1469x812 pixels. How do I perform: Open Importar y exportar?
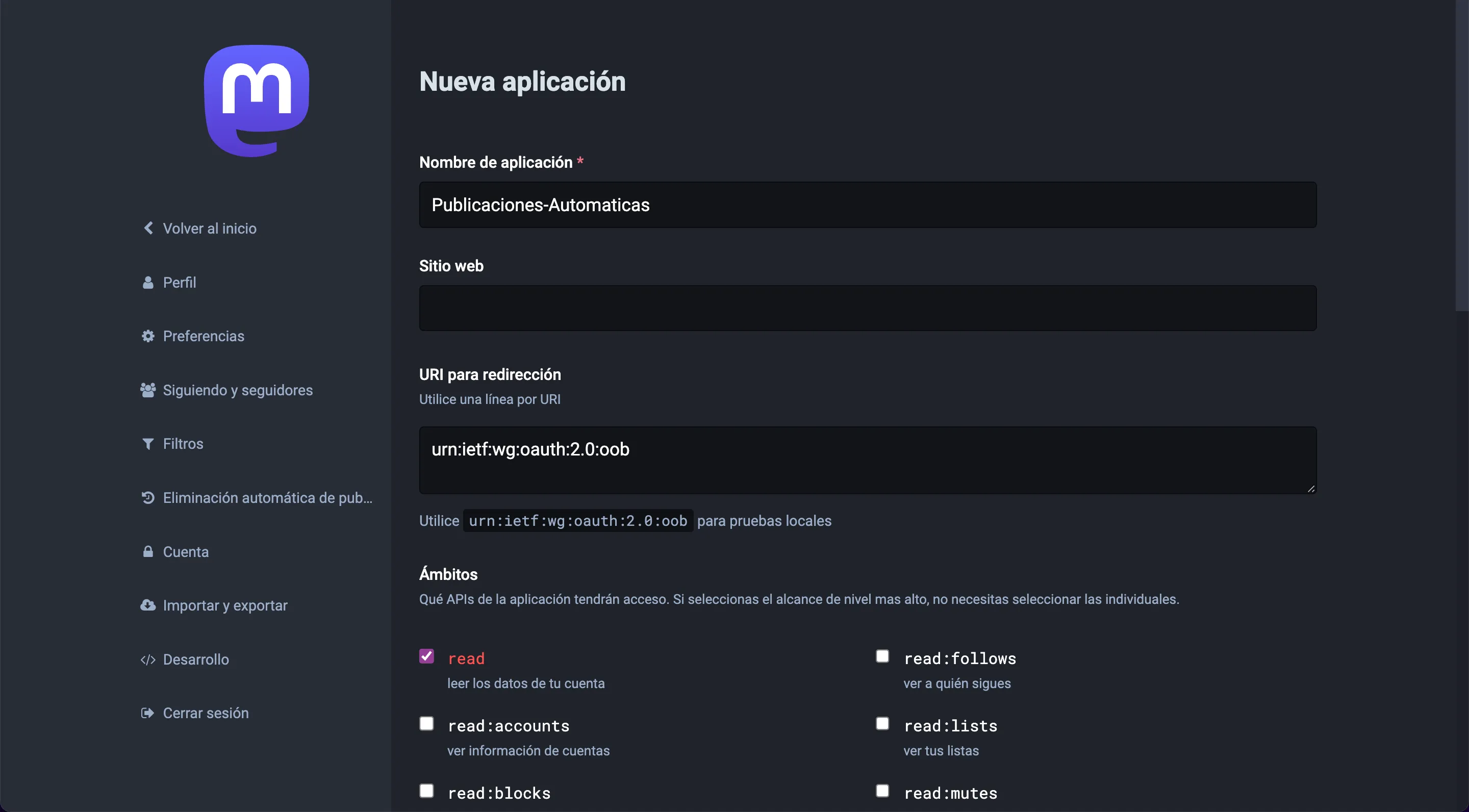coord(224,605)
